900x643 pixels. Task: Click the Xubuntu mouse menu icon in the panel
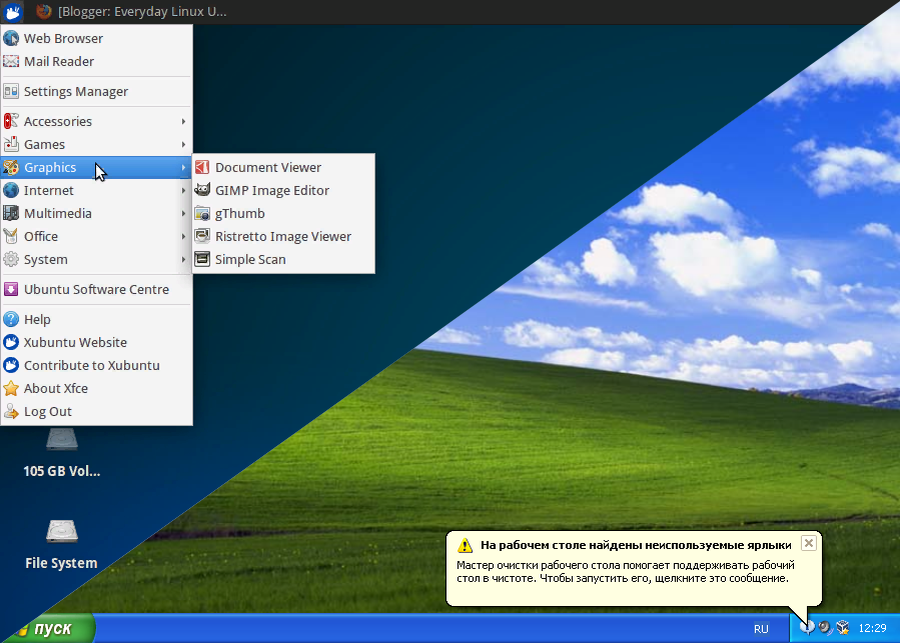point(13,11)
